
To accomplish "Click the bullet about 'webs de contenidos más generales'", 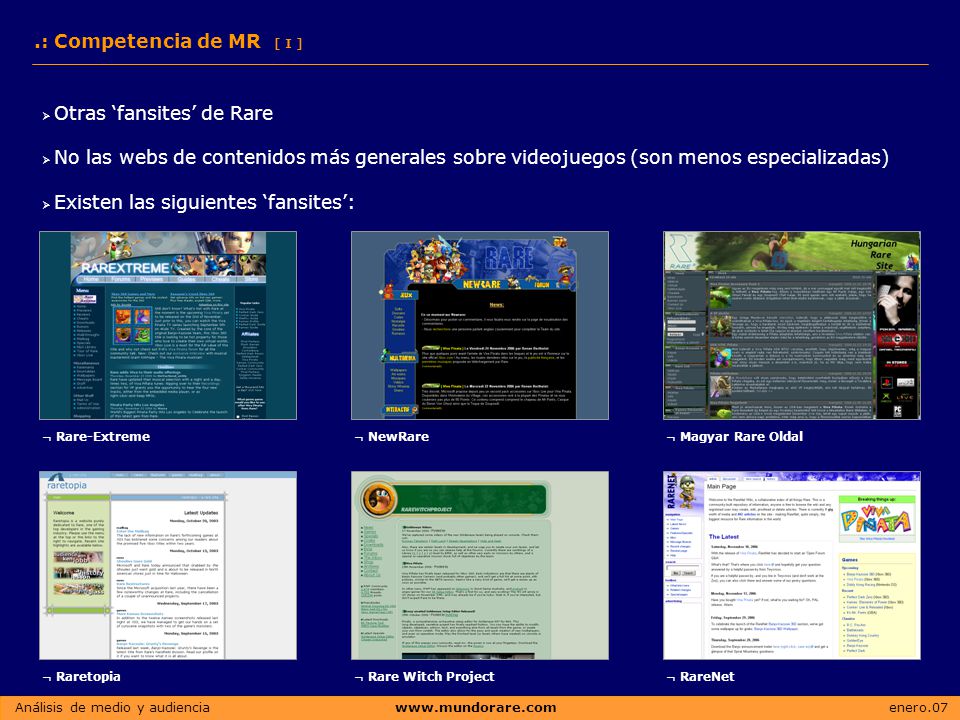I will (471, 157).
